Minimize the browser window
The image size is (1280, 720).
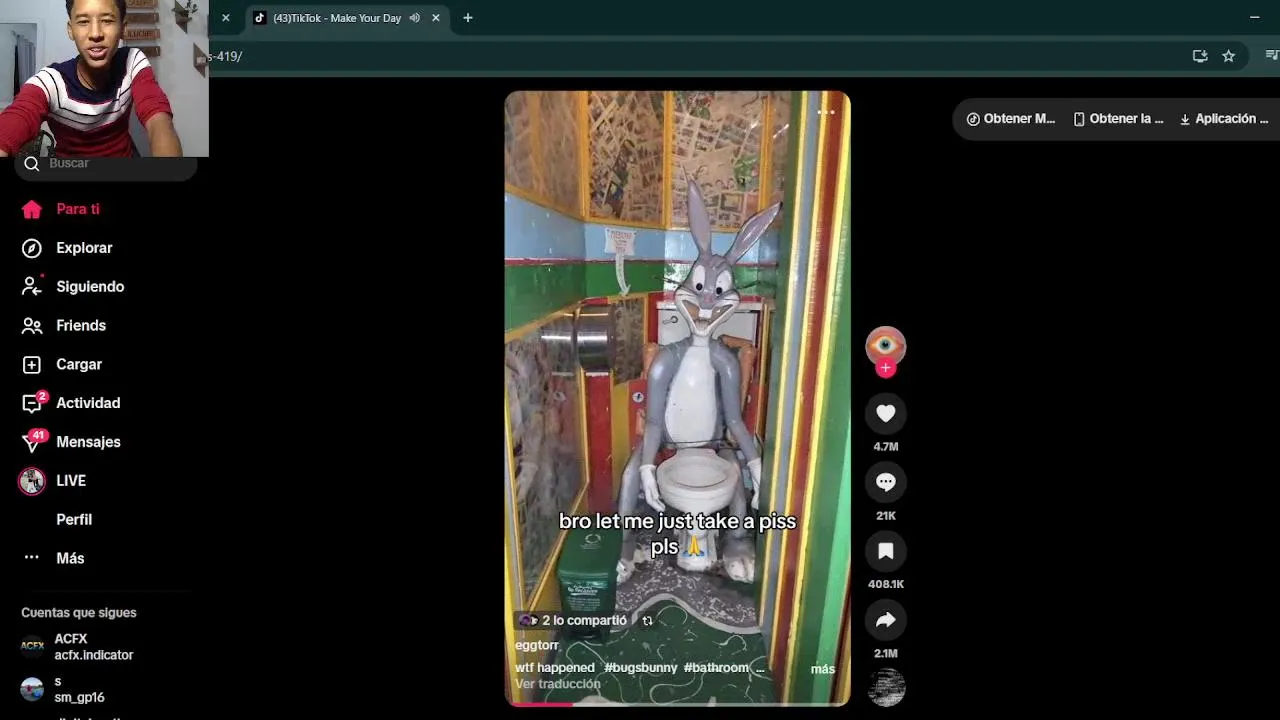point(1254,17)
